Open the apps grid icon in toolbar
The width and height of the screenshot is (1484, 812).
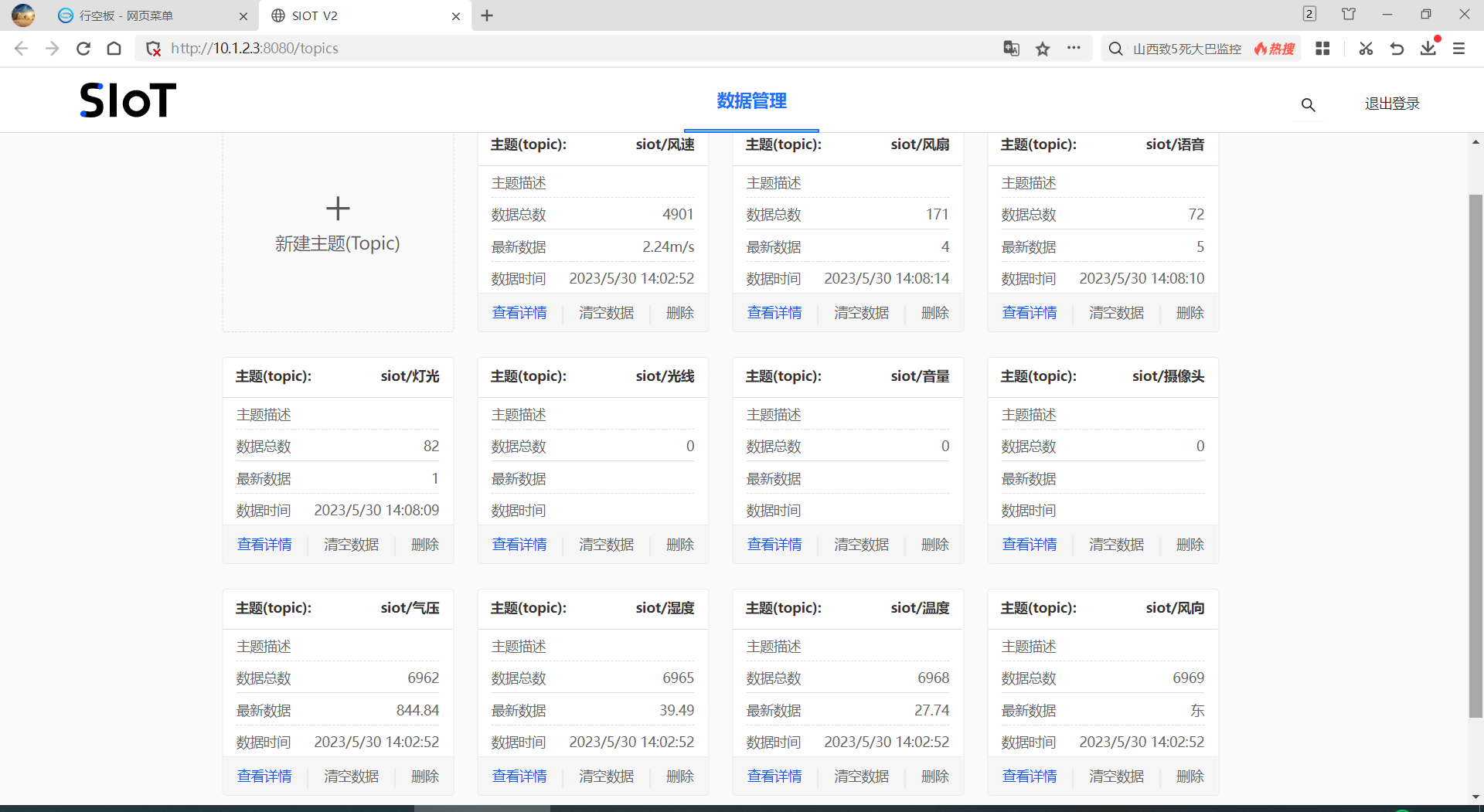(1322, 49)
